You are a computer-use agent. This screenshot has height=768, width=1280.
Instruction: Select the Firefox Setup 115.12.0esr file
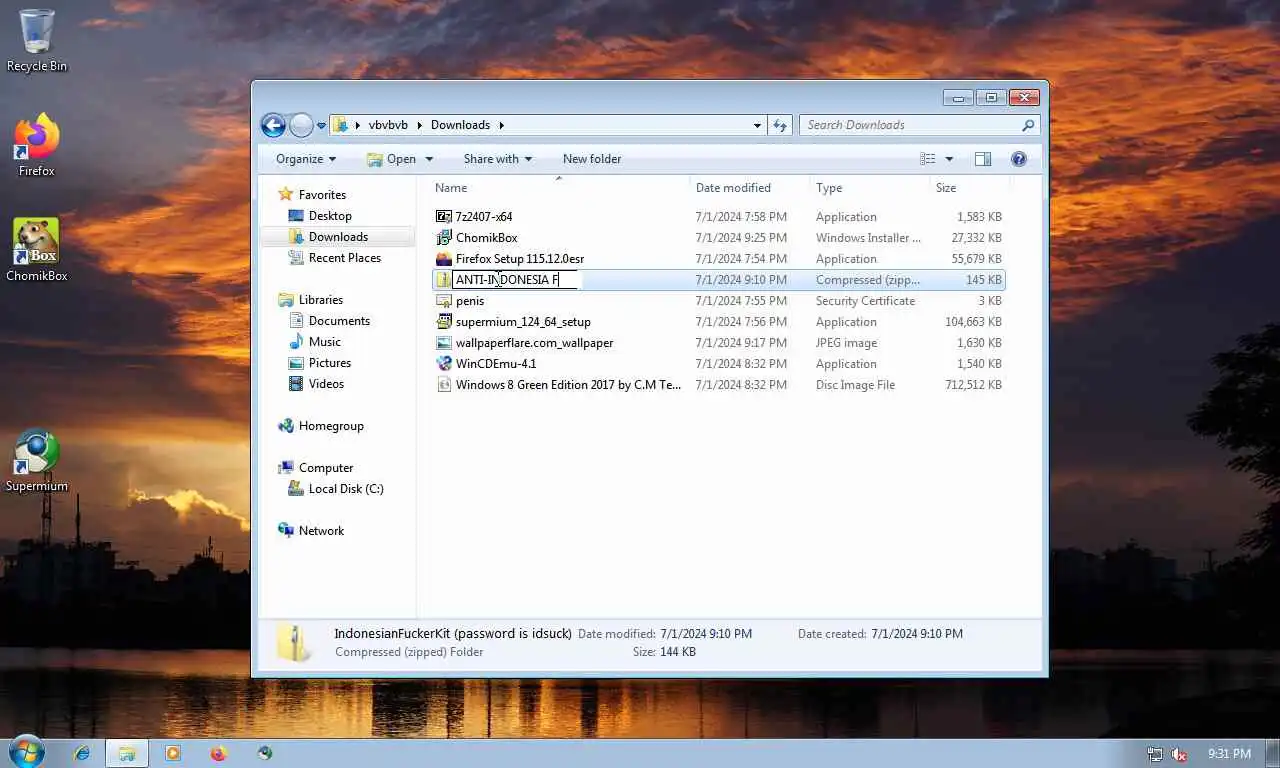coord(718,259)
